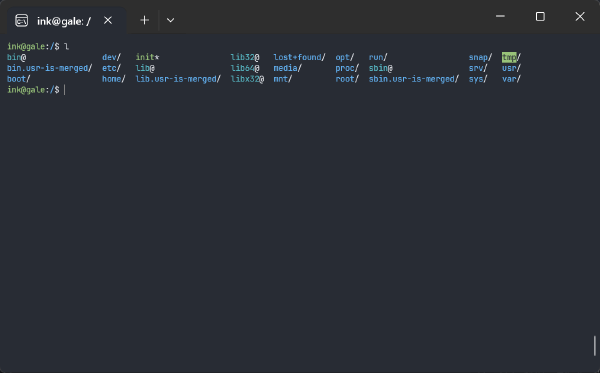Click the bin.usr-is-merged directory entry

pyautogui.click(x=49, y=68)
